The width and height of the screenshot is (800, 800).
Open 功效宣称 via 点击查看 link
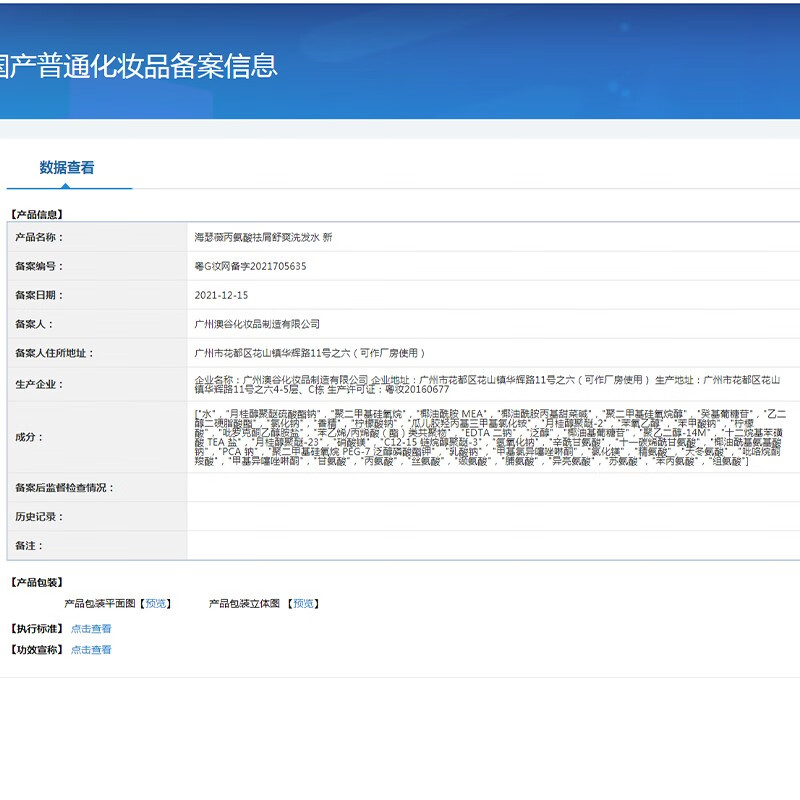coord(91,649)
